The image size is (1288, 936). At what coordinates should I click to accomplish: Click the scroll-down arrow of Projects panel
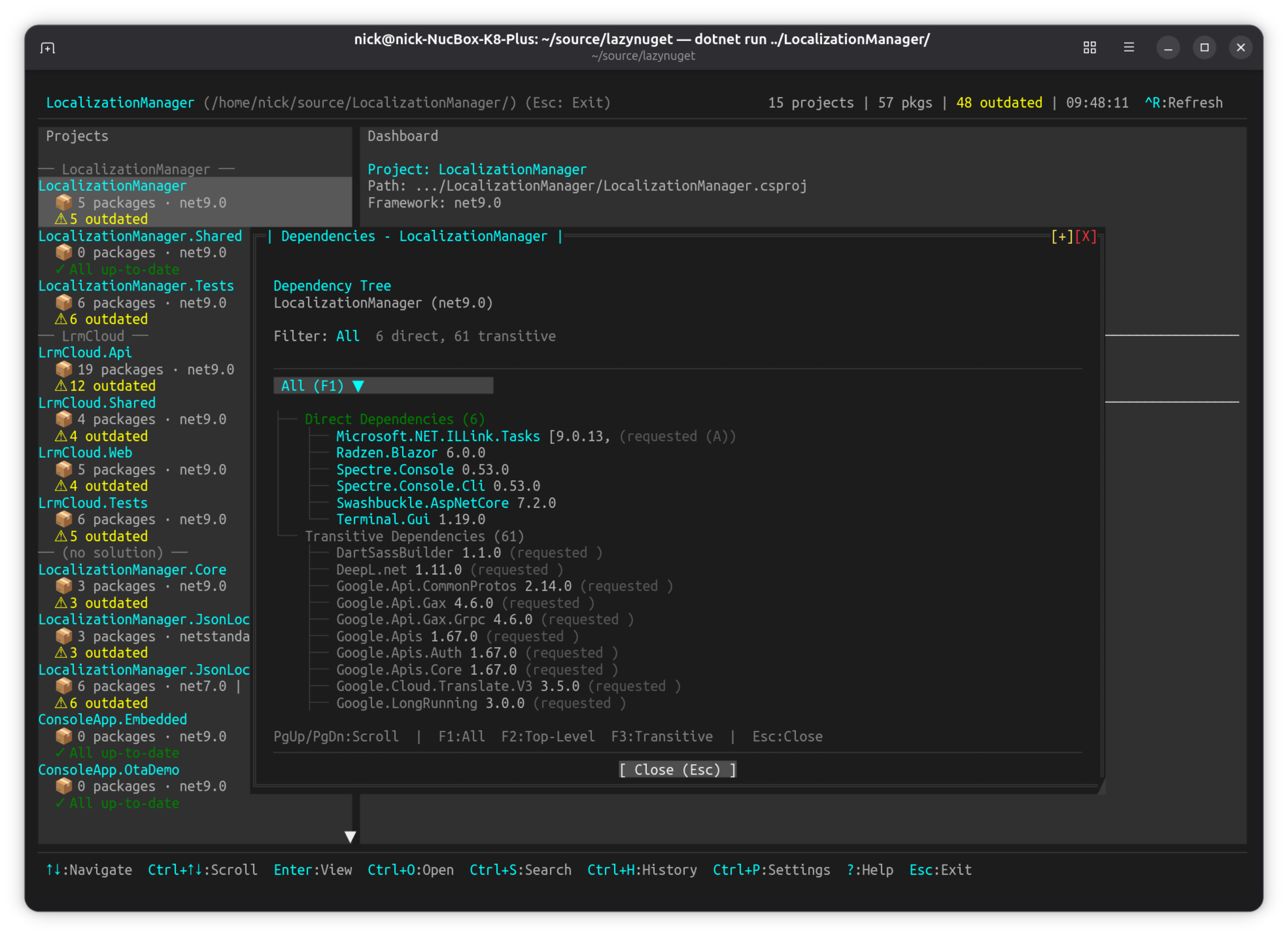click(x=350, y=836)
